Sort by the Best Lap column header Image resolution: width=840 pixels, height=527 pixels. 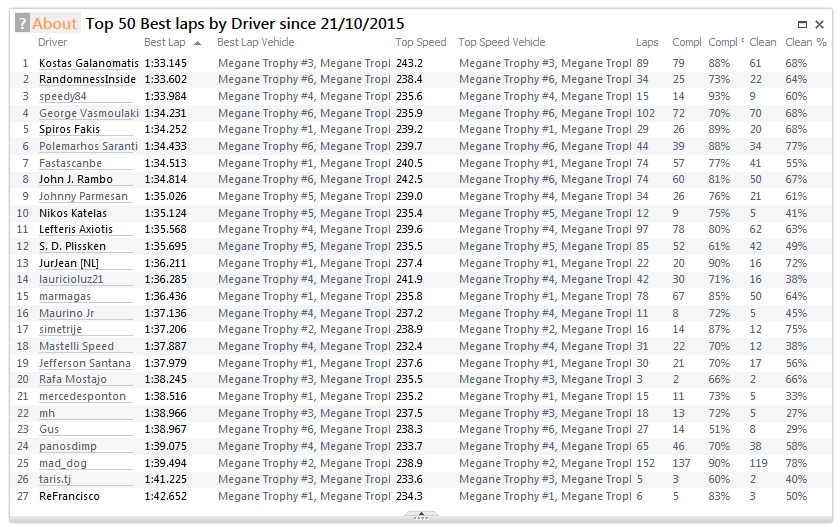pyautogui.click(x=164, y=42)
